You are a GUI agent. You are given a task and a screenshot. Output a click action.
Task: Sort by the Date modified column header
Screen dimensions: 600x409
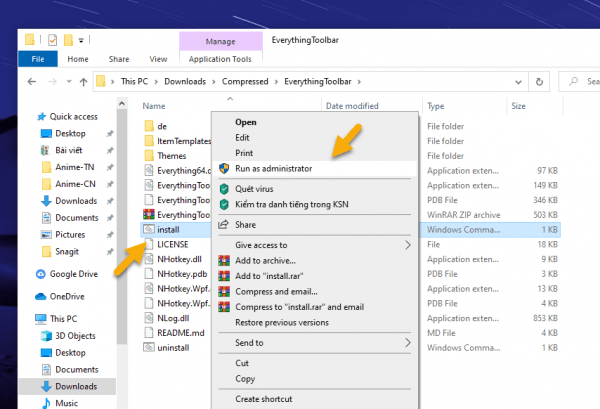[352, 106]
